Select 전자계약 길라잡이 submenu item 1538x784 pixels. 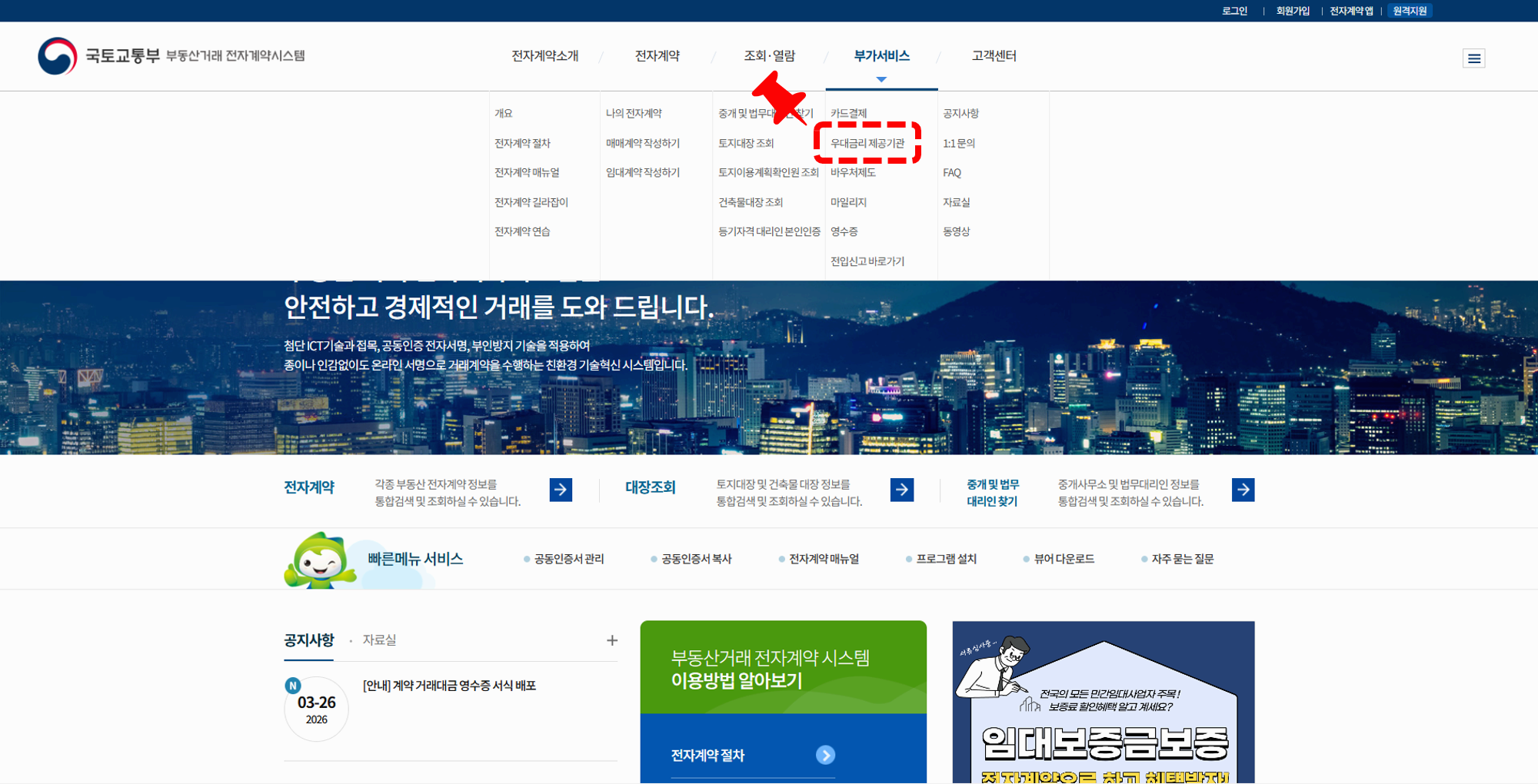pos(531,202)
